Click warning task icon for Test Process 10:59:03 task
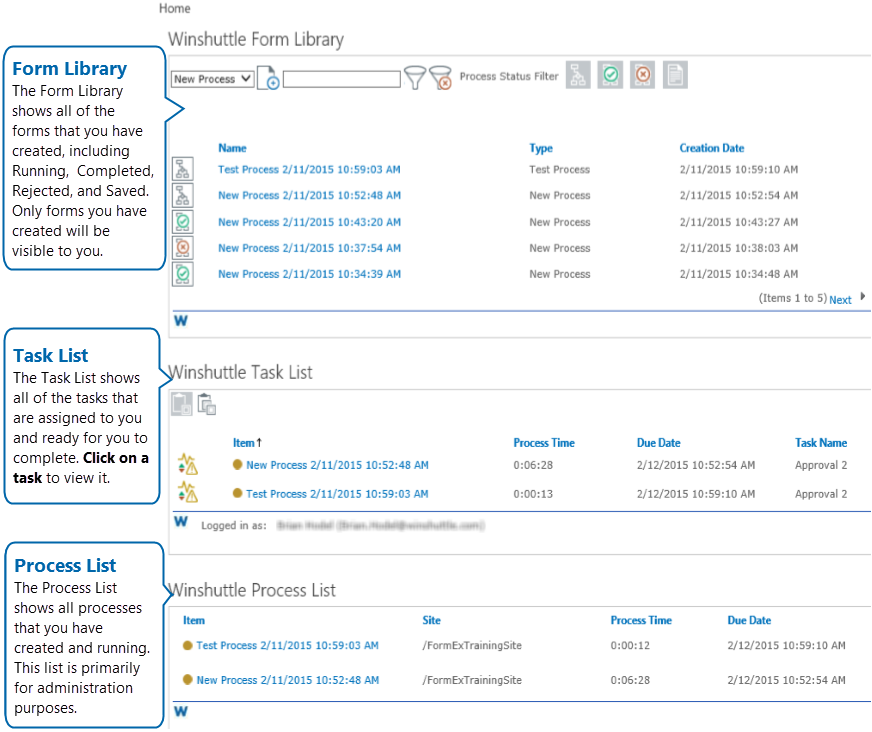 click(188, 492)
